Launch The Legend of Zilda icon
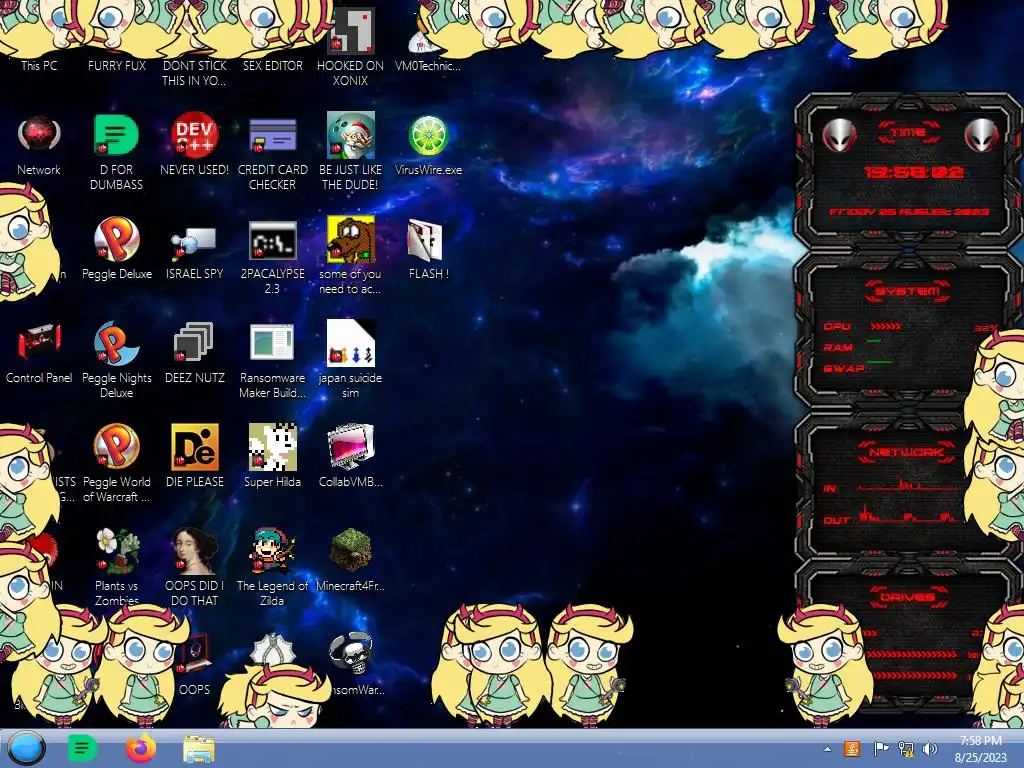The image size is (1024, 768). [x=272, y=551]
